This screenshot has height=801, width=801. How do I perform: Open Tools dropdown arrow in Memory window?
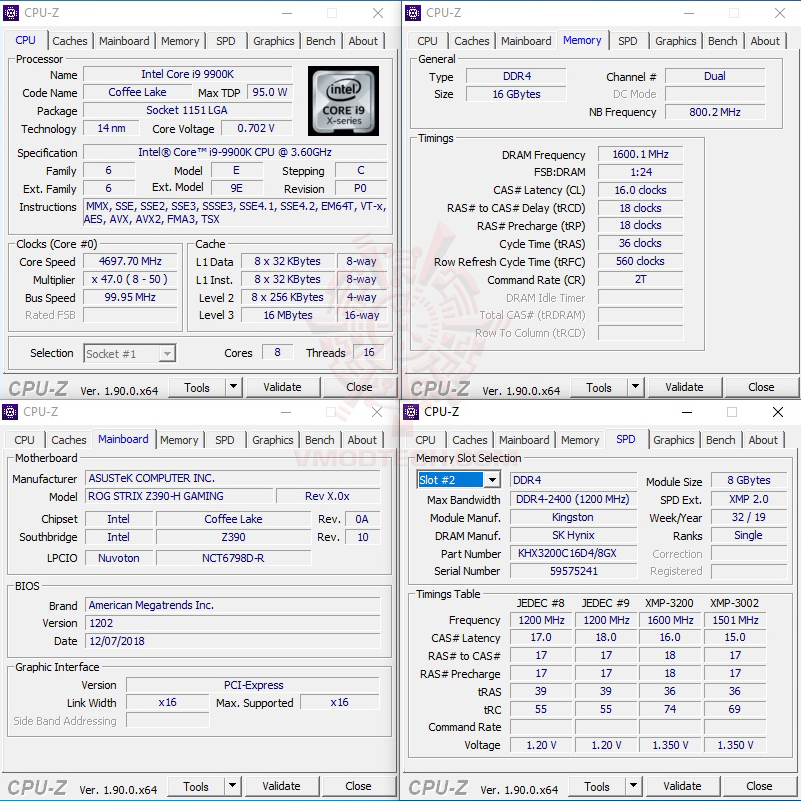[x=635, y=387]
